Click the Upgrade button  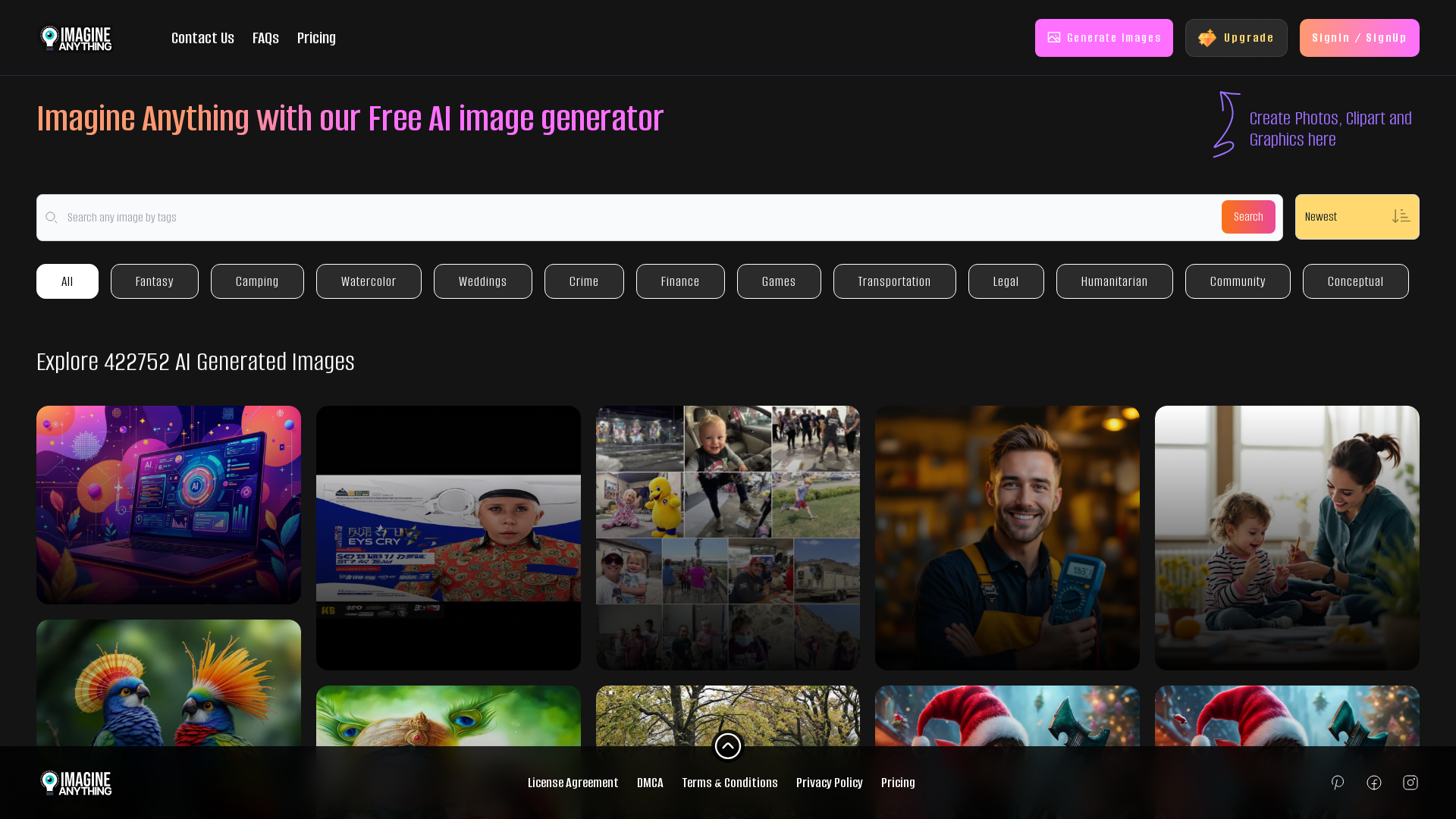[x=1236, y=38]
